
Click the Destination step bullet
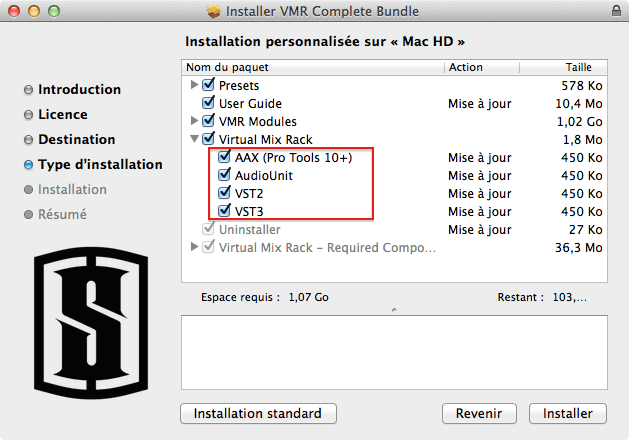(28, 140)
